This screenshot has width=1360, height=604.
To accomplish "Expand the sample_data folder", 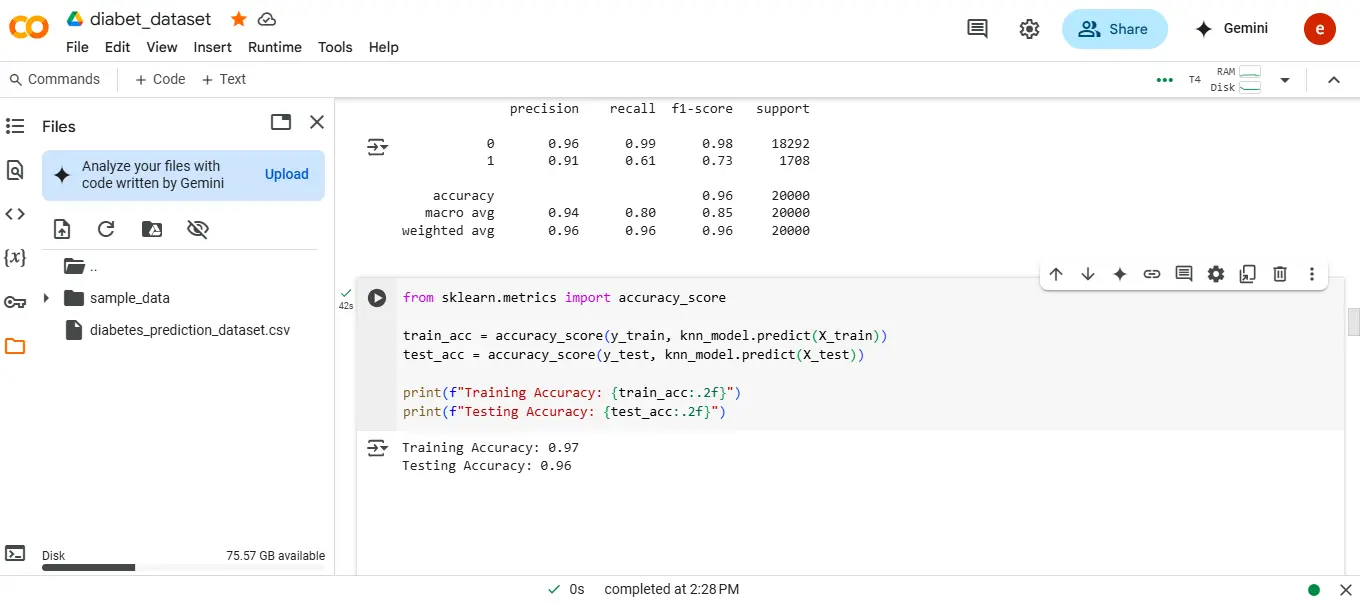I will click(46, 298).
